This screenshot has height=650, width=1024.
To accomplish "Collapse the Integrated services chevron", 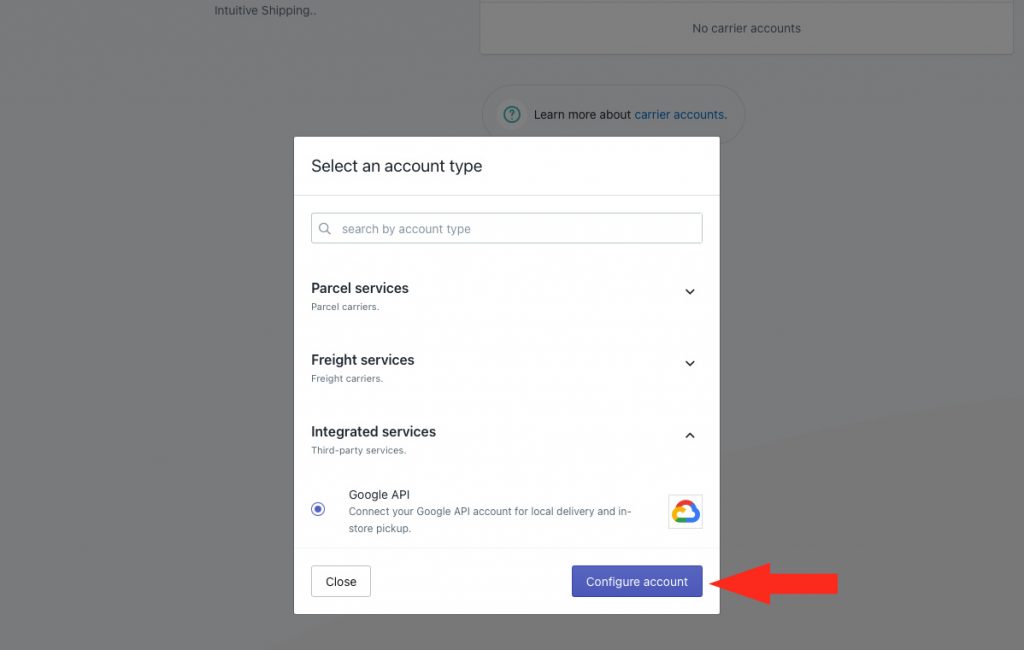I will 690,435.
